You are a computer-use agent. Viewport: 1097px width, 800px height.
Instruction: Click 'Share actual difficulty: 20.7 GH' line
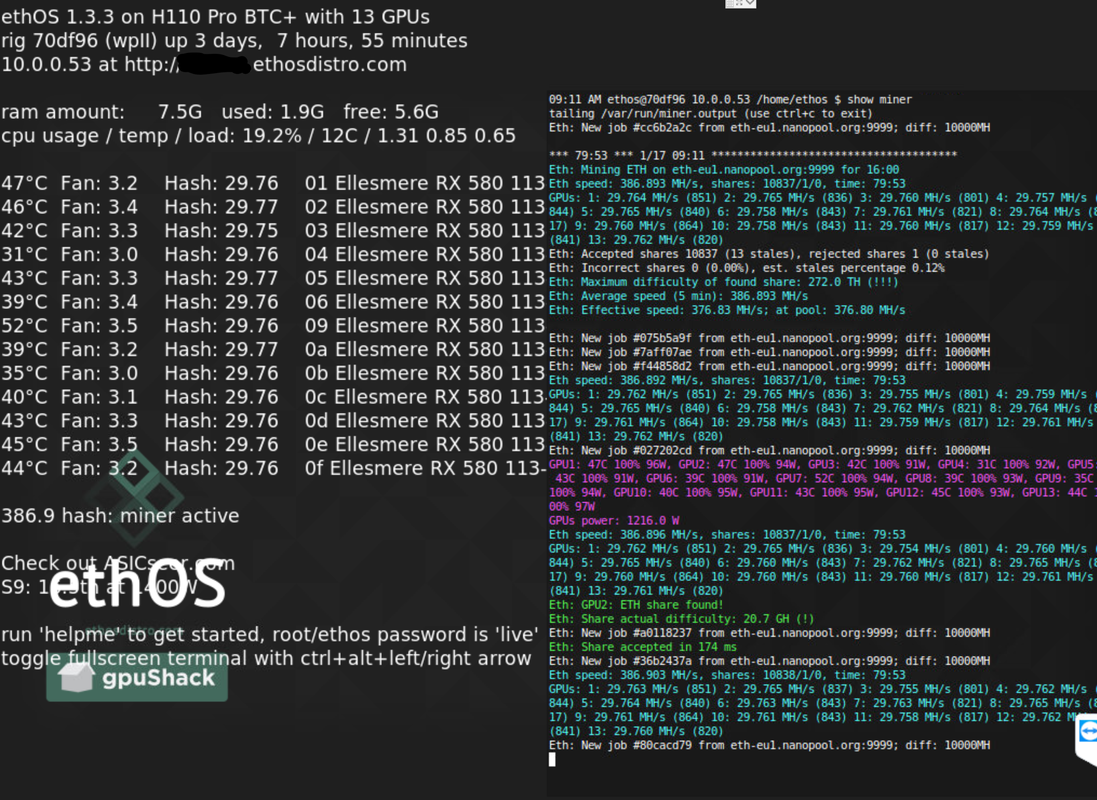pos(681,619)
